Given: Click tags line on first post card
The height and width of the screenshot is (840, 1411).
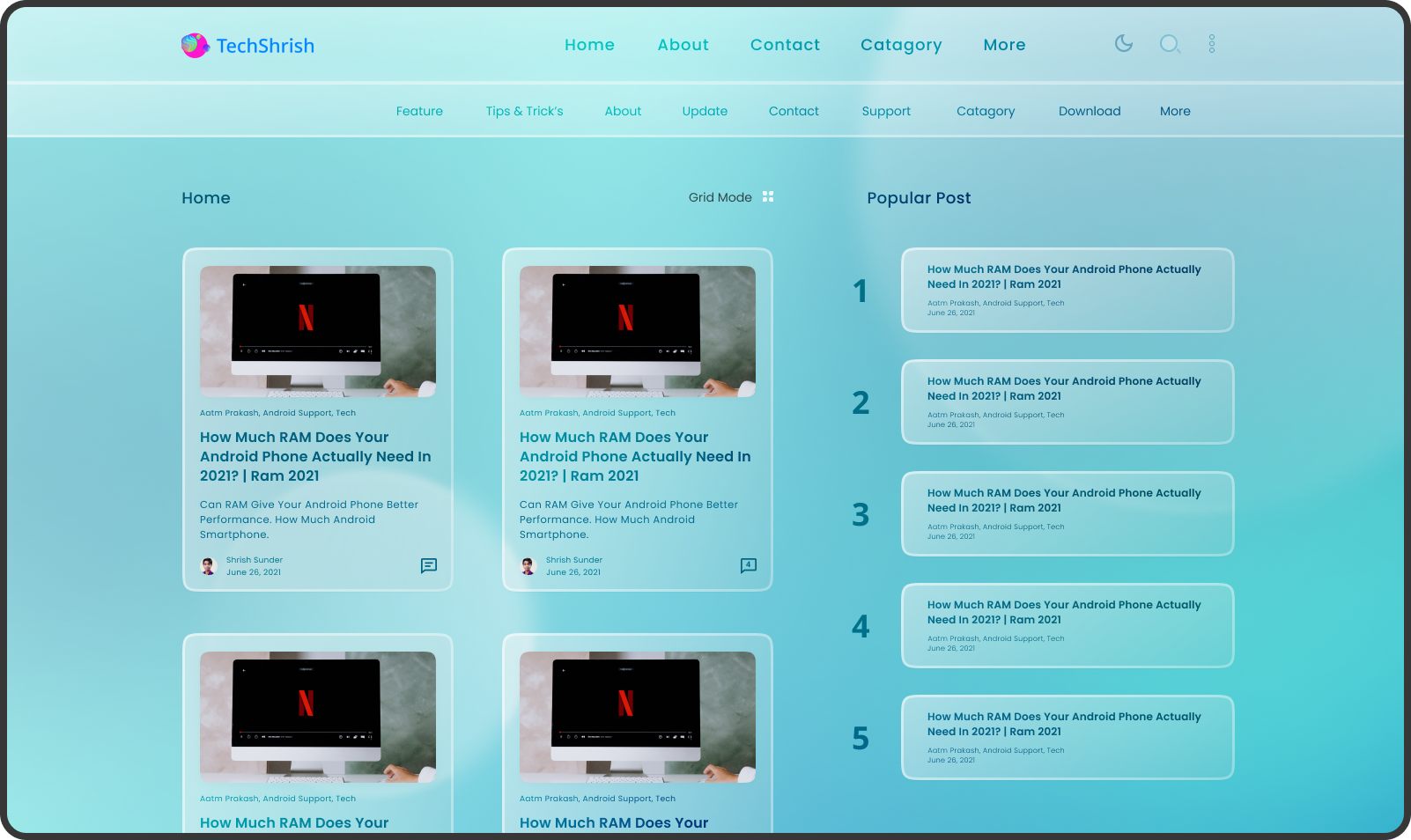Looking at the screenshot, I should 277,413.
